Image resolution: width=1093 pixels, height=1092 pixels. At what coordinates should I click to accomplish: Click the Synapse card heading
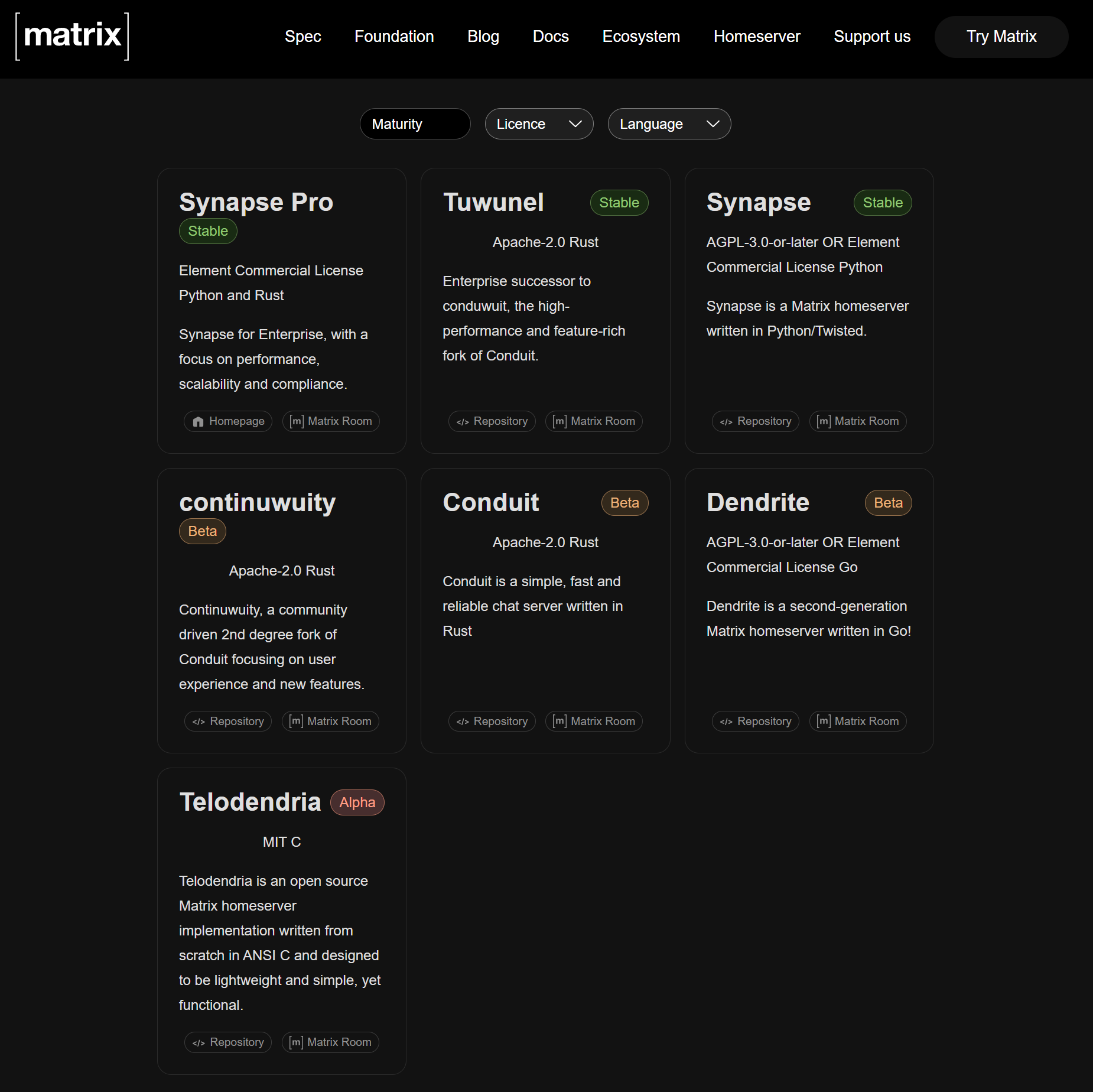tap(759, 203)
